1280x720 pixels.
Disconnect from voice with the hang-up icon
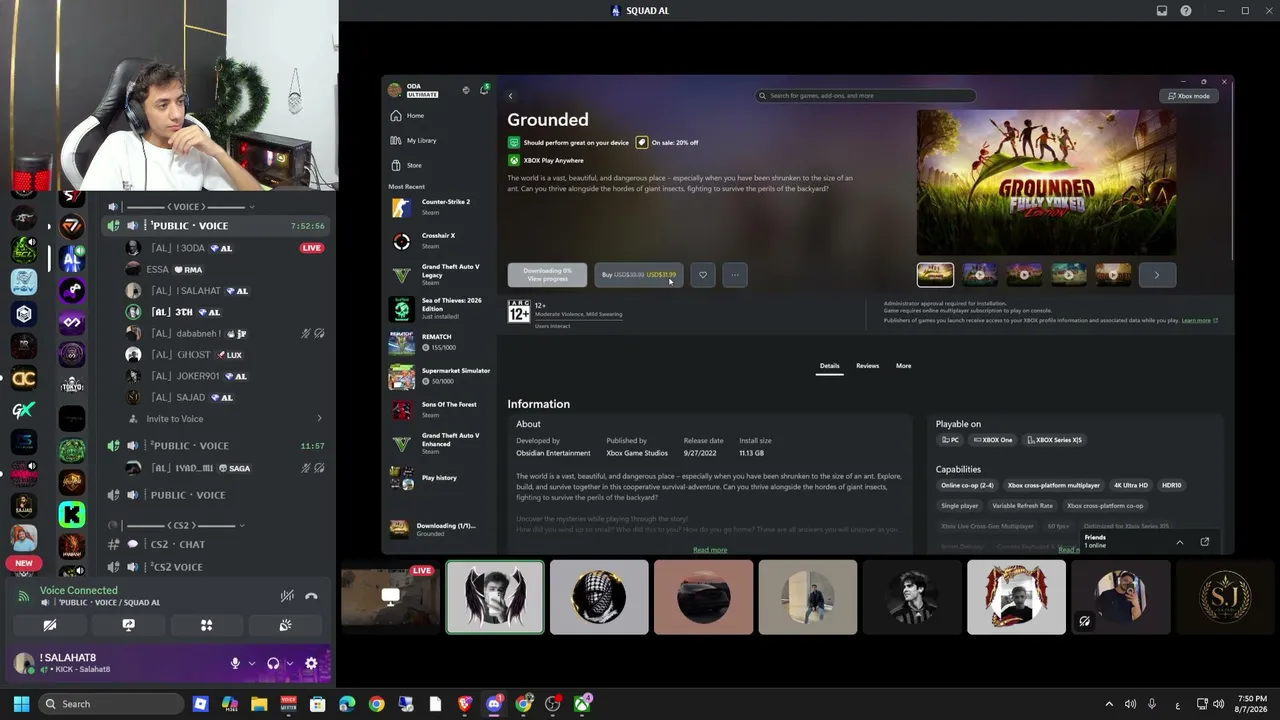coord(311,596)
